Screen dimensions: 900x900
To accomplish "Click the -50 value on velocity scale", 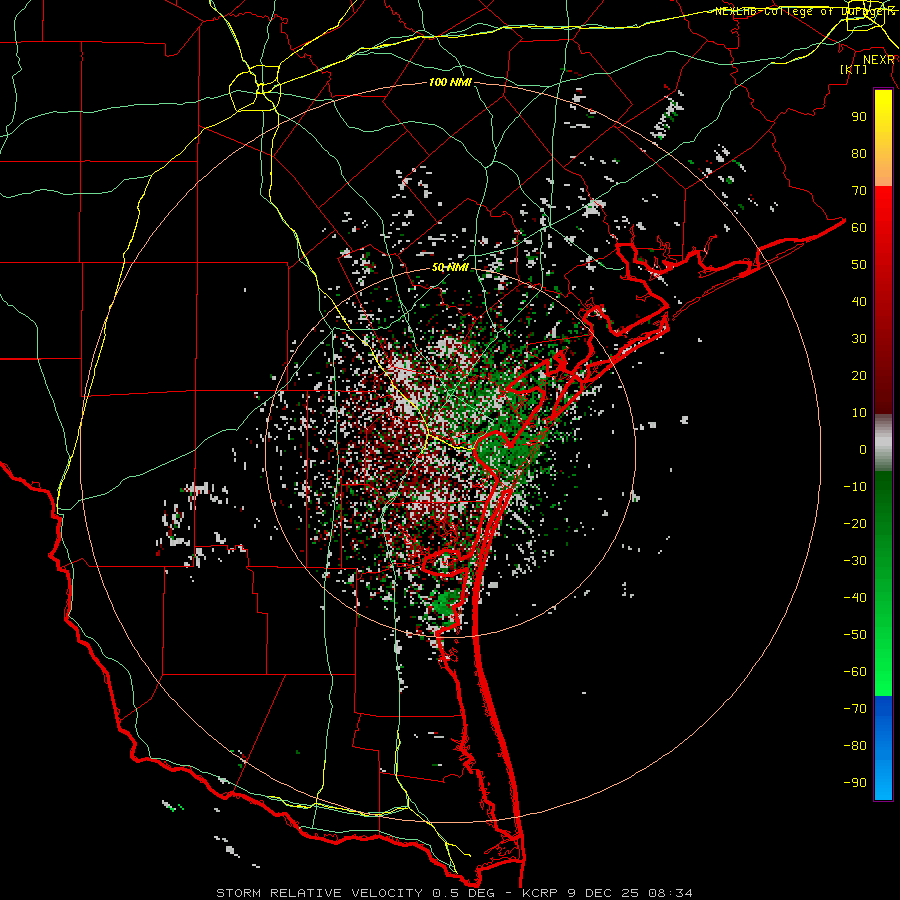I will 855,635.
